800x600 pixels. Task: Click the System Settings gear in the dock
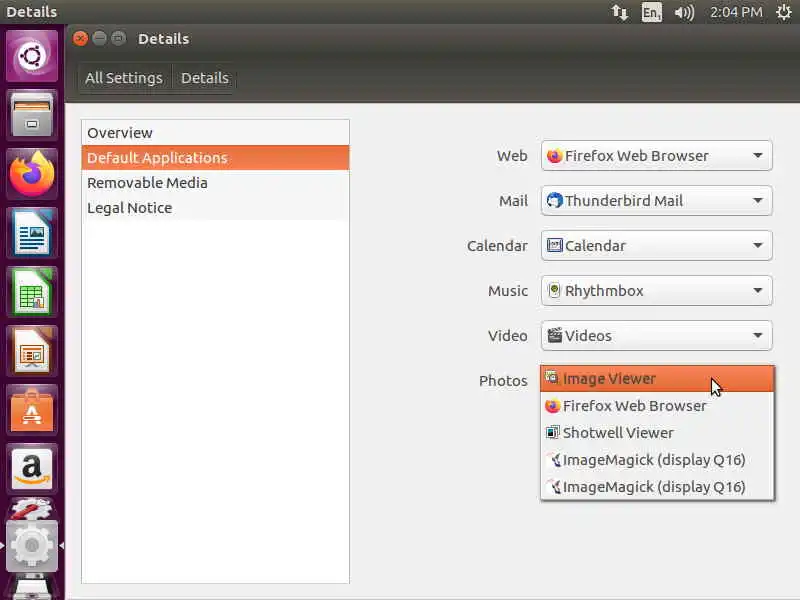click(32, 545)
